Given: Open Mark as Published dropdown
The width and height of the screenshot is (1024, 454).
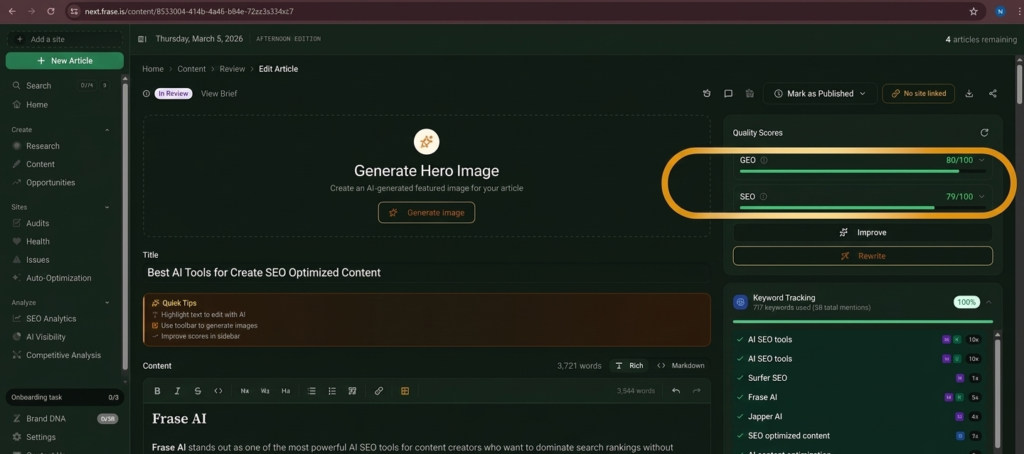Looking at the screenshot, I should [x=820, y=93].
